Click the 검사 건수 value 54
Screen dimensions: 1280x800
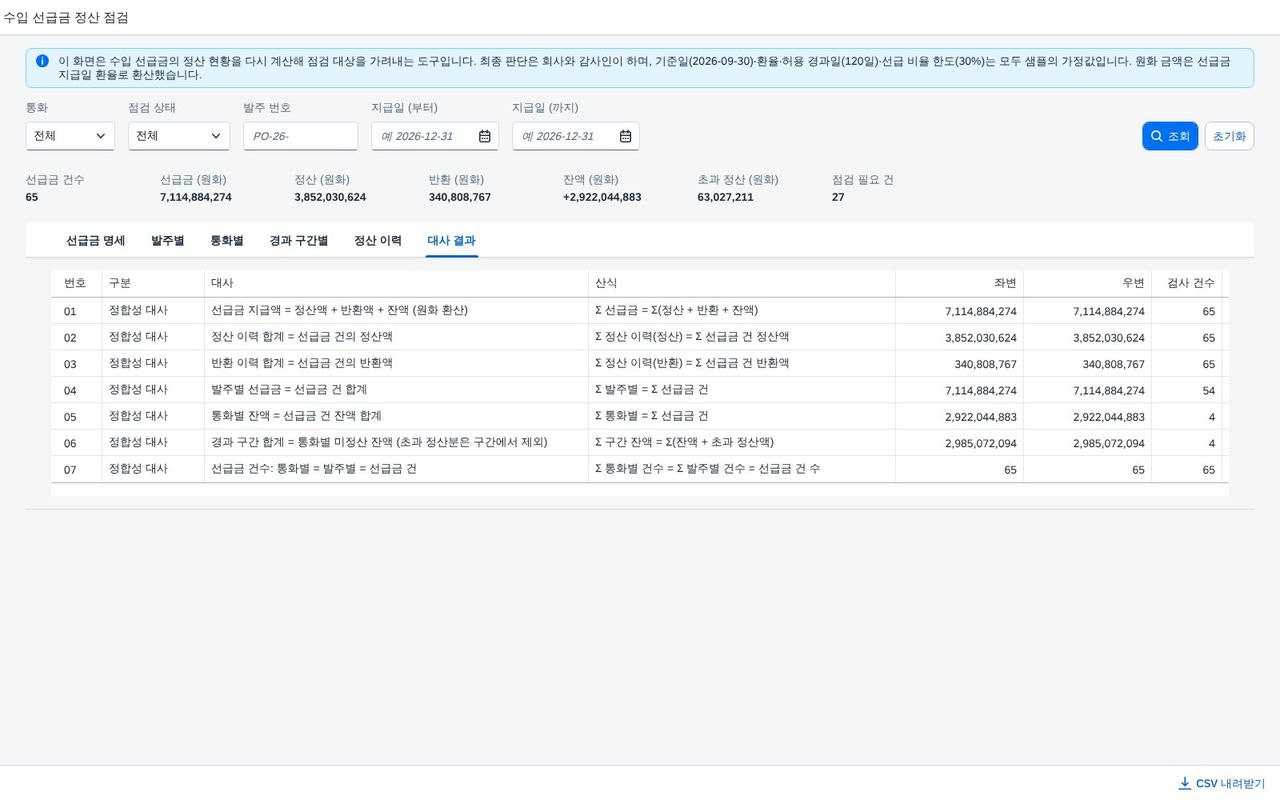click(1208, 390)
